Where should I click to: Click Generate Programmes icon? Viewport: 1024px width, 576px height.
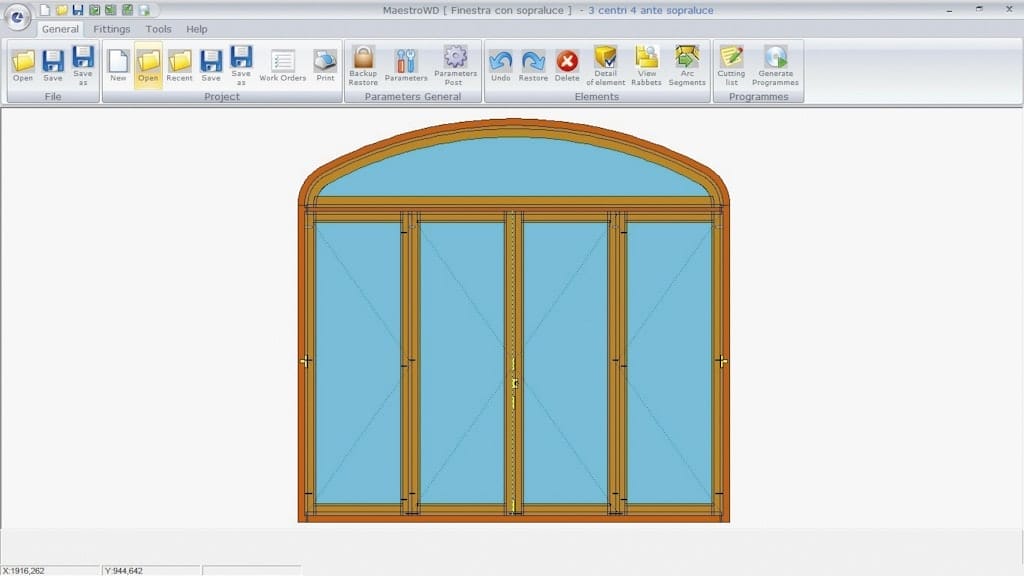tap(775, 65)
